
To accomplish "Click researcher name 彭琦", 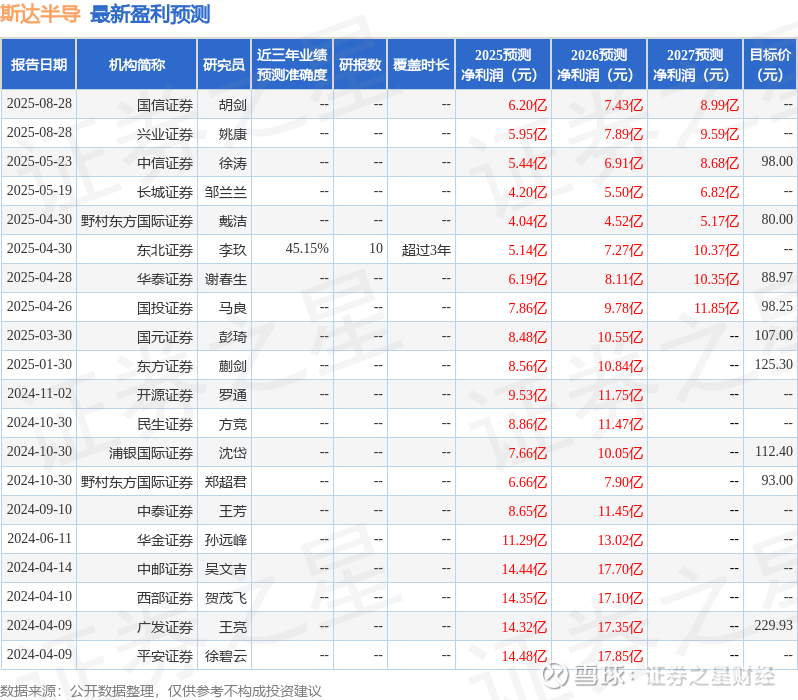I will 233,338.
